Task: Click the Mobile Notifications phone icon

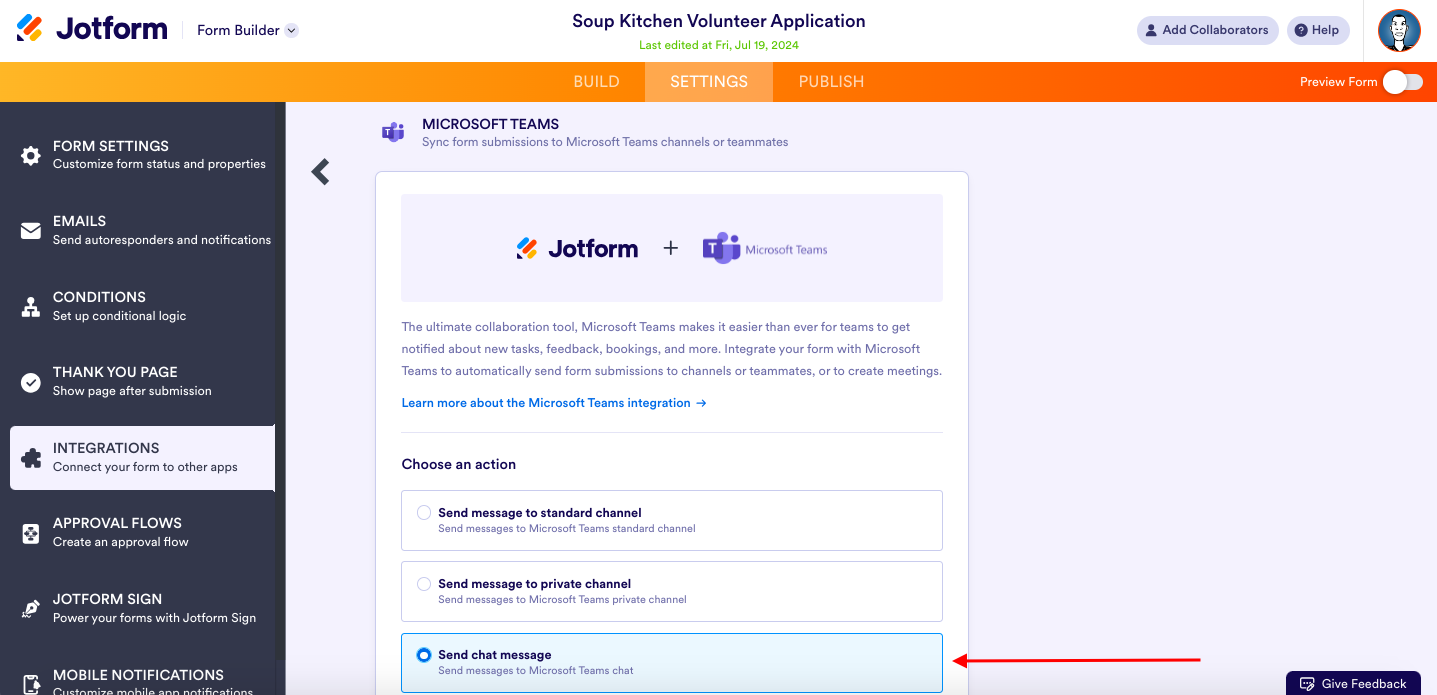Action: click(31, 684)
